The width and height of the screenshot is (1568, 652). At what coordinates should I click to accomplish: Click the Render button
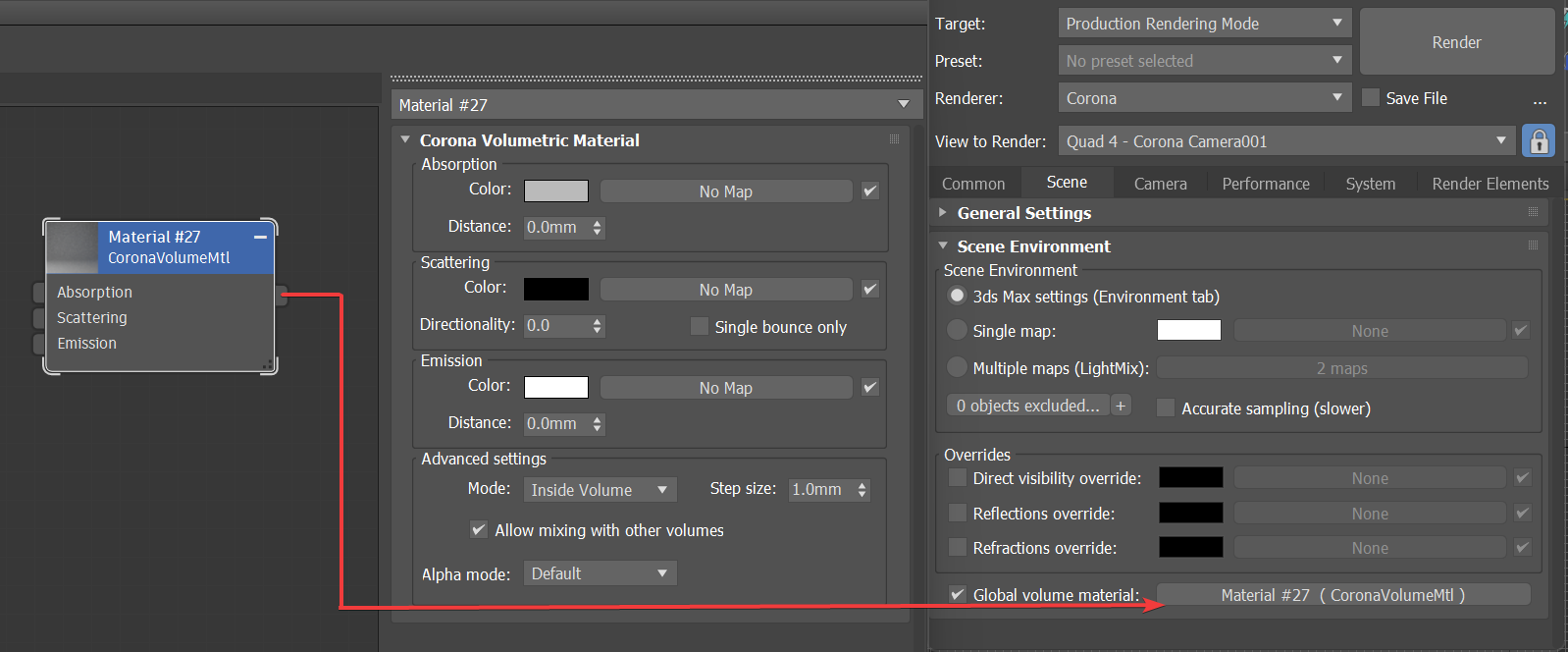(x=1457, y=41)
